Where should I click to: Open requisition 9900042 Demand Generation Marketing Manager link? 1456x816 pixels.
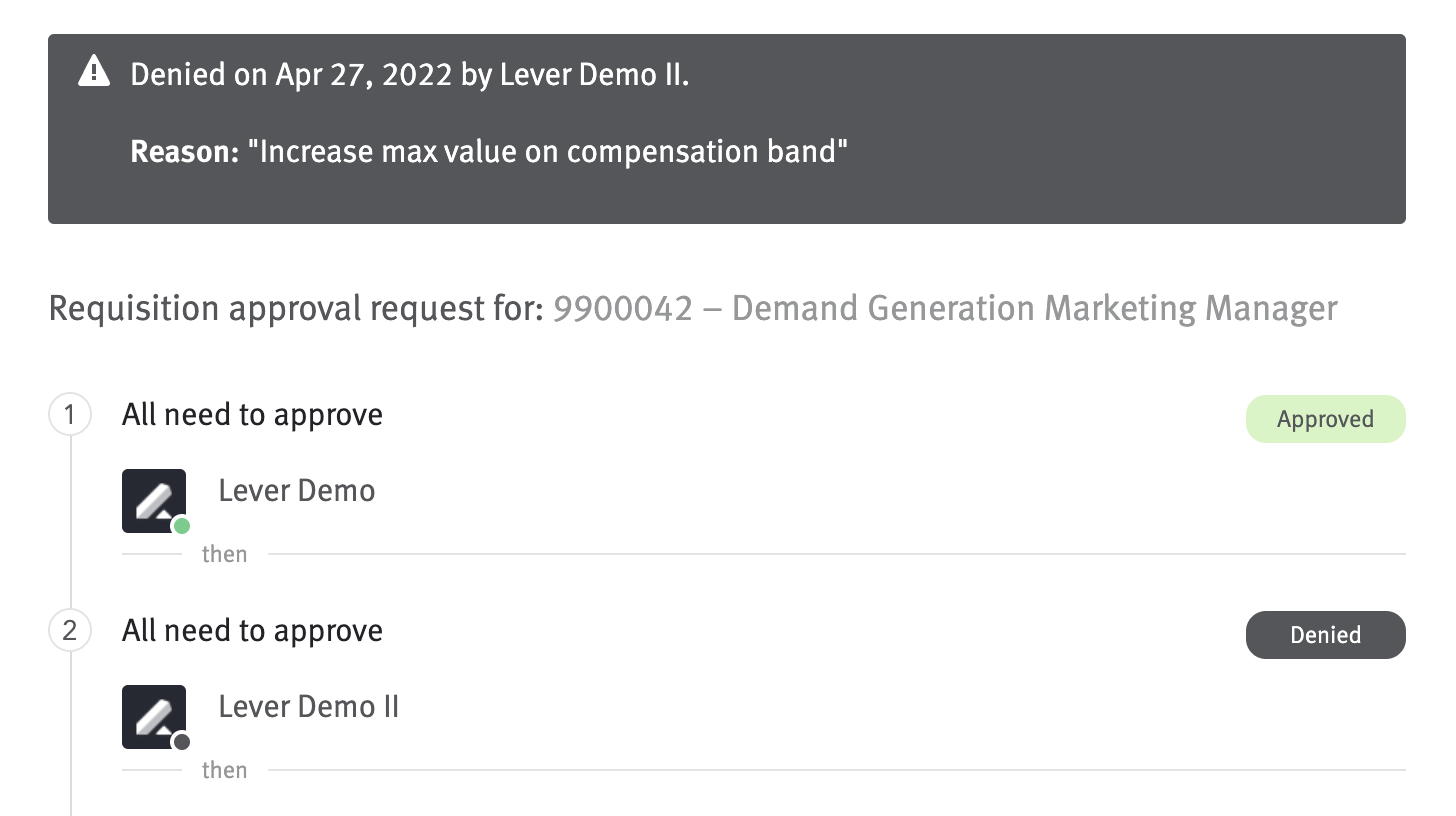click(945, 308)
